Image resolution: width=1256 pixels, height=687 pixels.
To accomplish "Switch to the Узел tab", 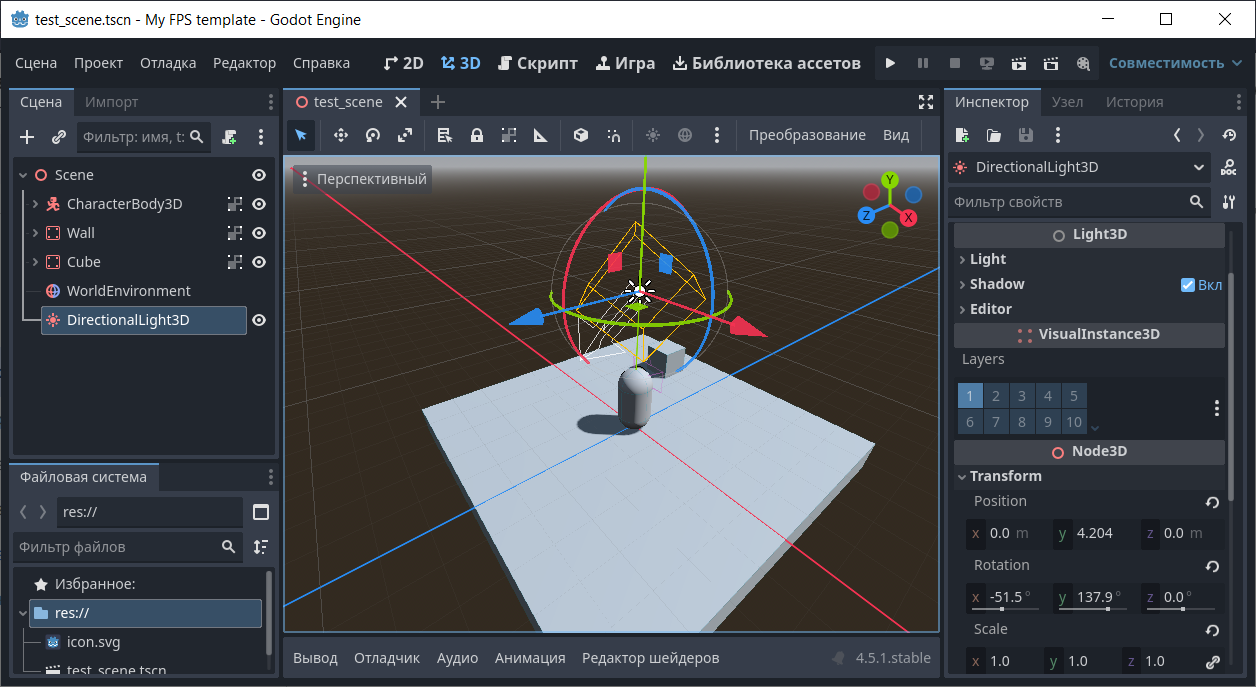I will [x=1067, y=102].
